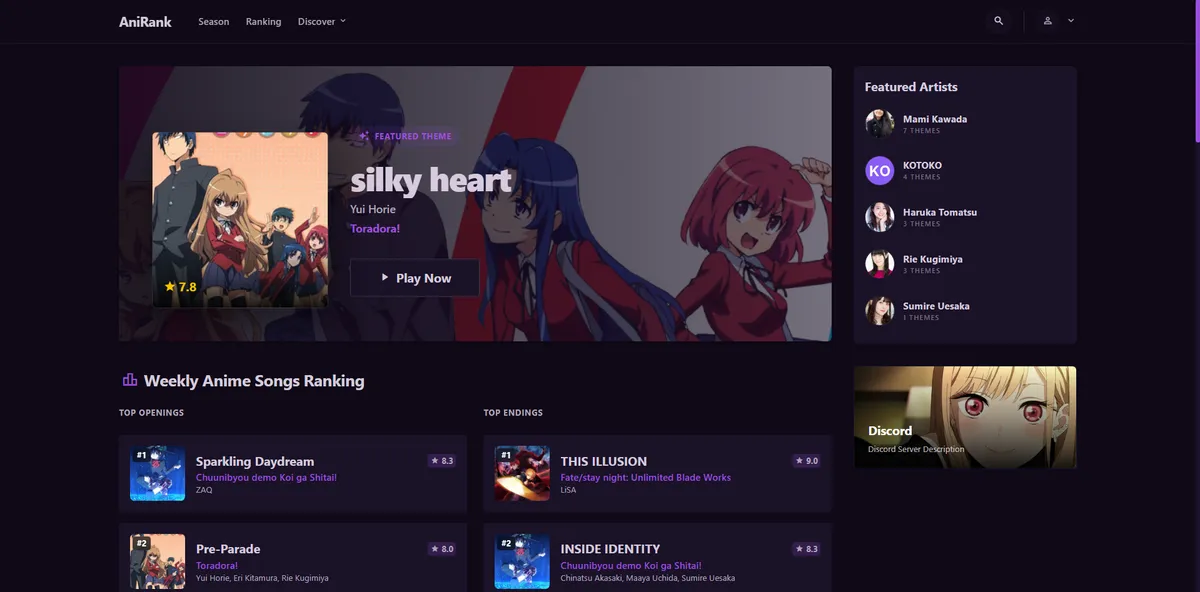Viewport: 1200px width, 592px height.
Task: Click the Weekly Anime Songs Ranking chart icon
Action: click(x=129, y=380)
